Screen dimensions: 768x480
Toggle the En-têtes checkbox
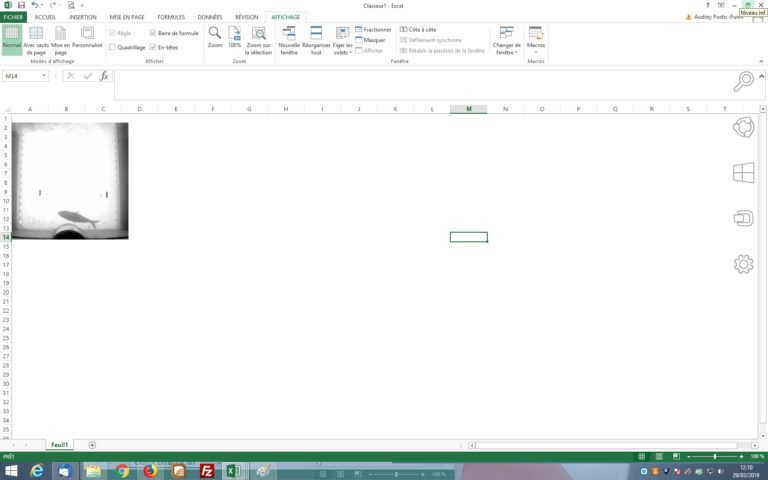[x=153, y=46]
